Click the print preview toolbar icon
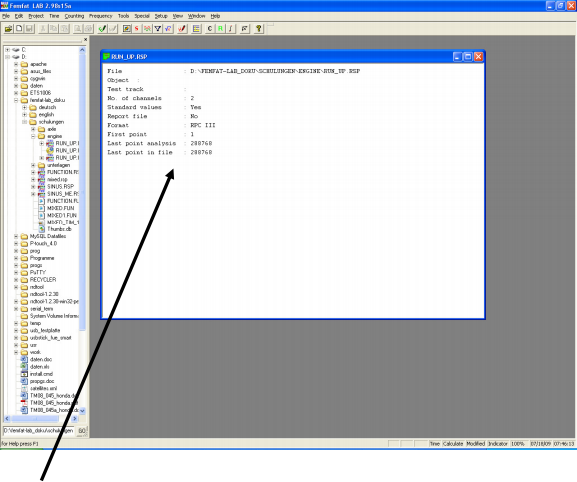Viewport: 577px width, 482px height. pos(78,28)
